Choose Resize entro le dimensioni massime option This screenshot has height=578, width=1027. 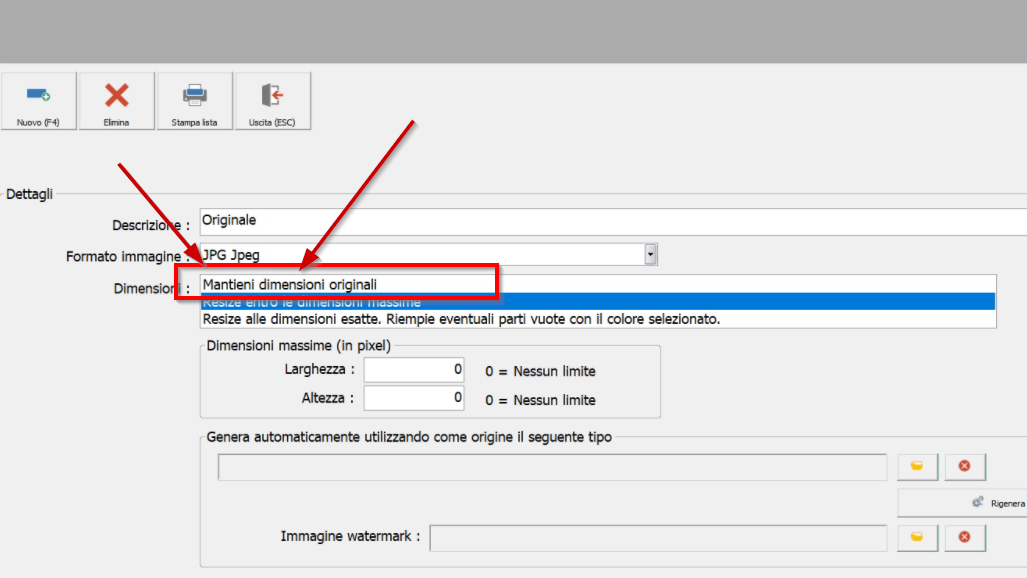[598, 301]
